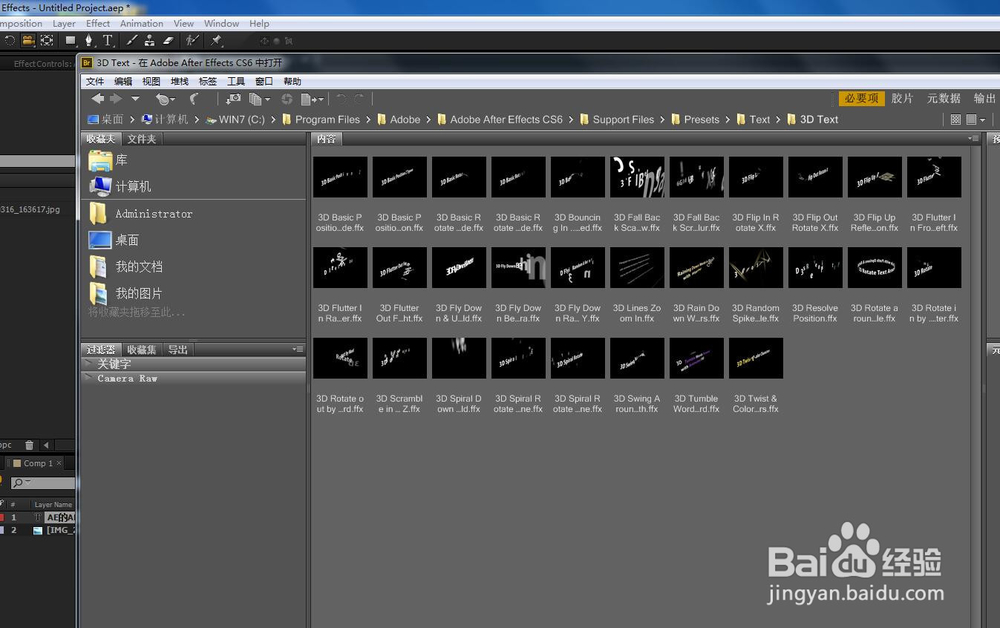This screenshot has height=628, width=1000.
Task: Click the red label swatch of layer 1
Action: (x=2, y=518)
